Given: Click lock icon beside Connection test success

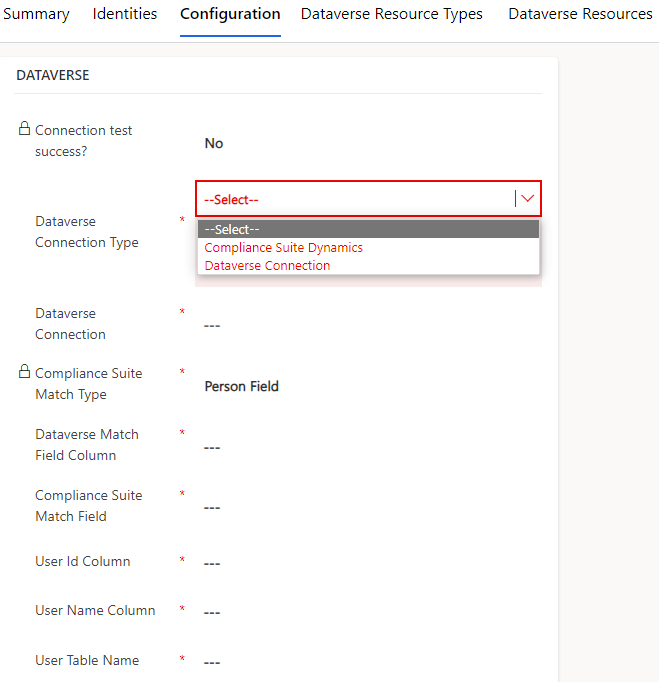Looking at the screenshot, I should click(24, 129).
